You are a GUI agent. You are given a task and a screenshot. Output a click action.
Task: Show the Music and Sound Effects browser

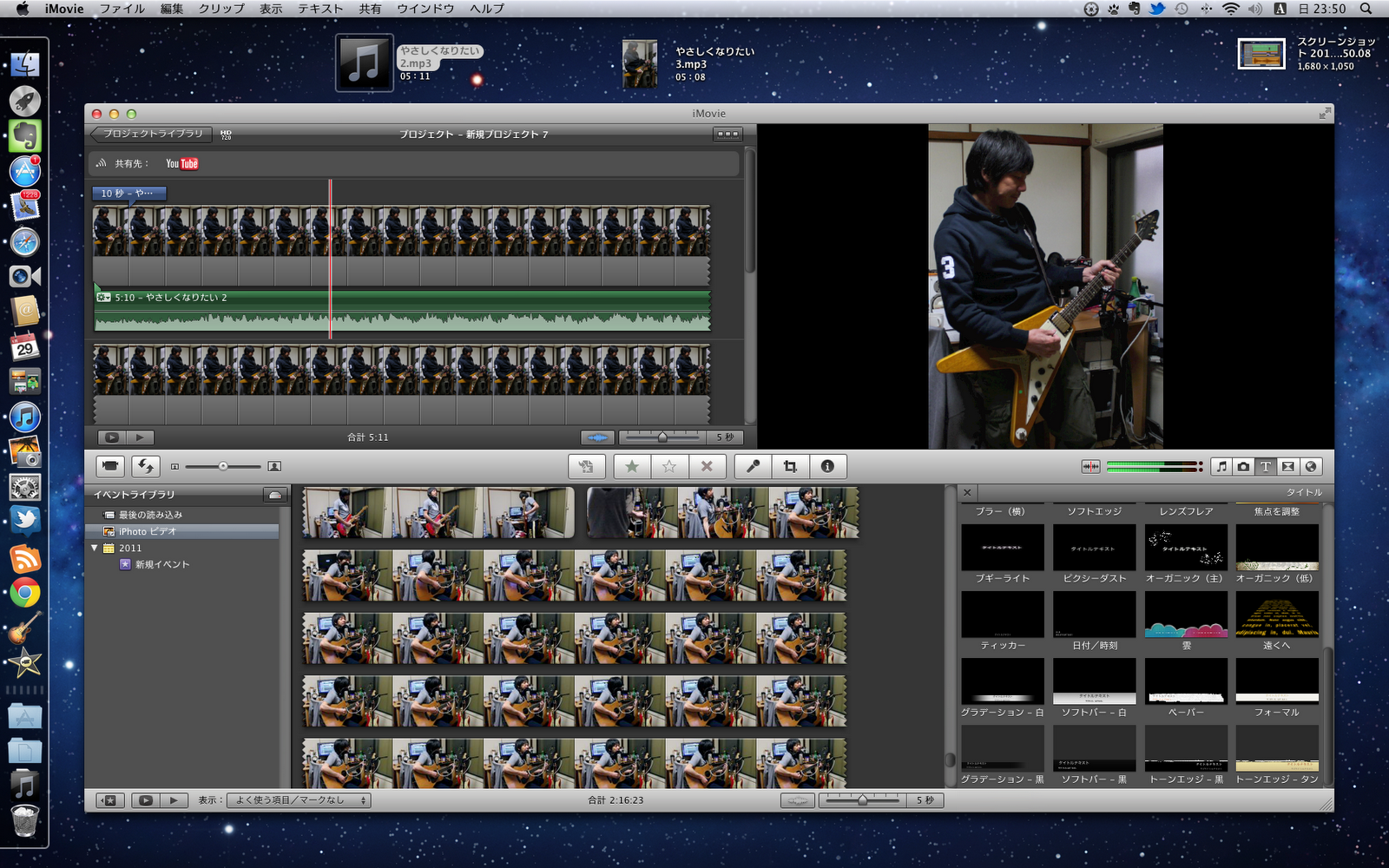pos(1221,466)
